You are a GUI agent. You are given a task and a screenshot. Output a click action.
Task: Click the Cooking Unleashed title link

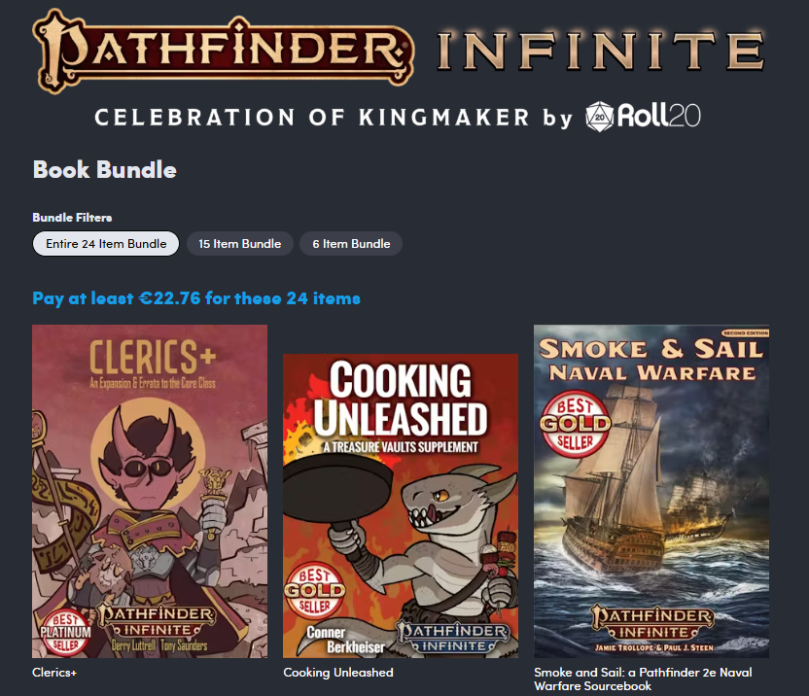[x=338, y=673]
